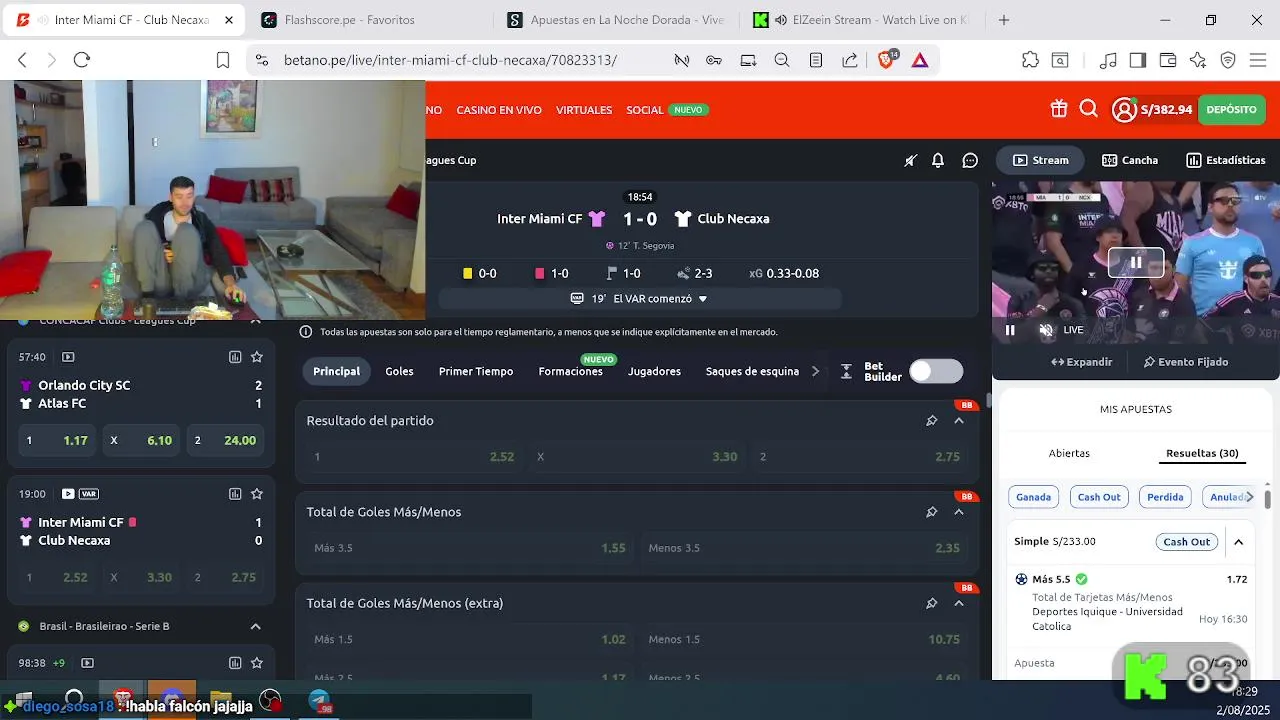
Task: Unmute the live stream with speaker icon
Action: (1046, 330)
